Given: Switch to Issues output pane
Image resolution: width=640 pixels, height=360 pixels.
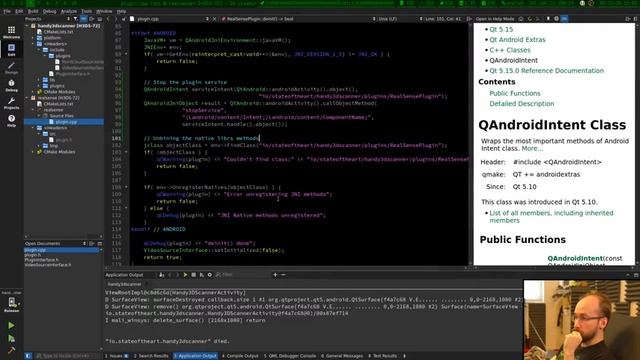Looking at the screenshot, I should point(117,356).
